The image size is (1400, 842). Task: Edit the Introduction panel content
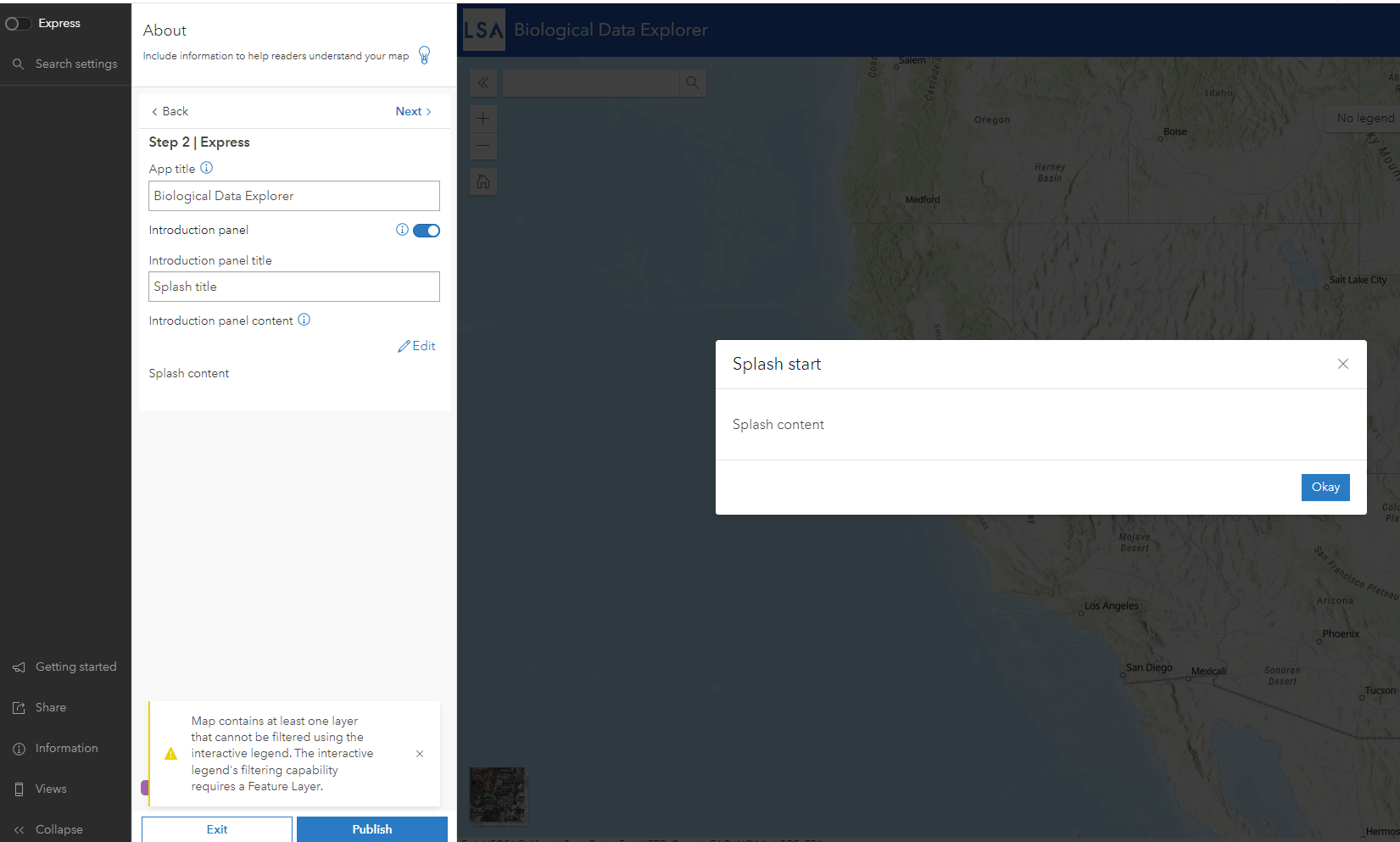(416, 345)
